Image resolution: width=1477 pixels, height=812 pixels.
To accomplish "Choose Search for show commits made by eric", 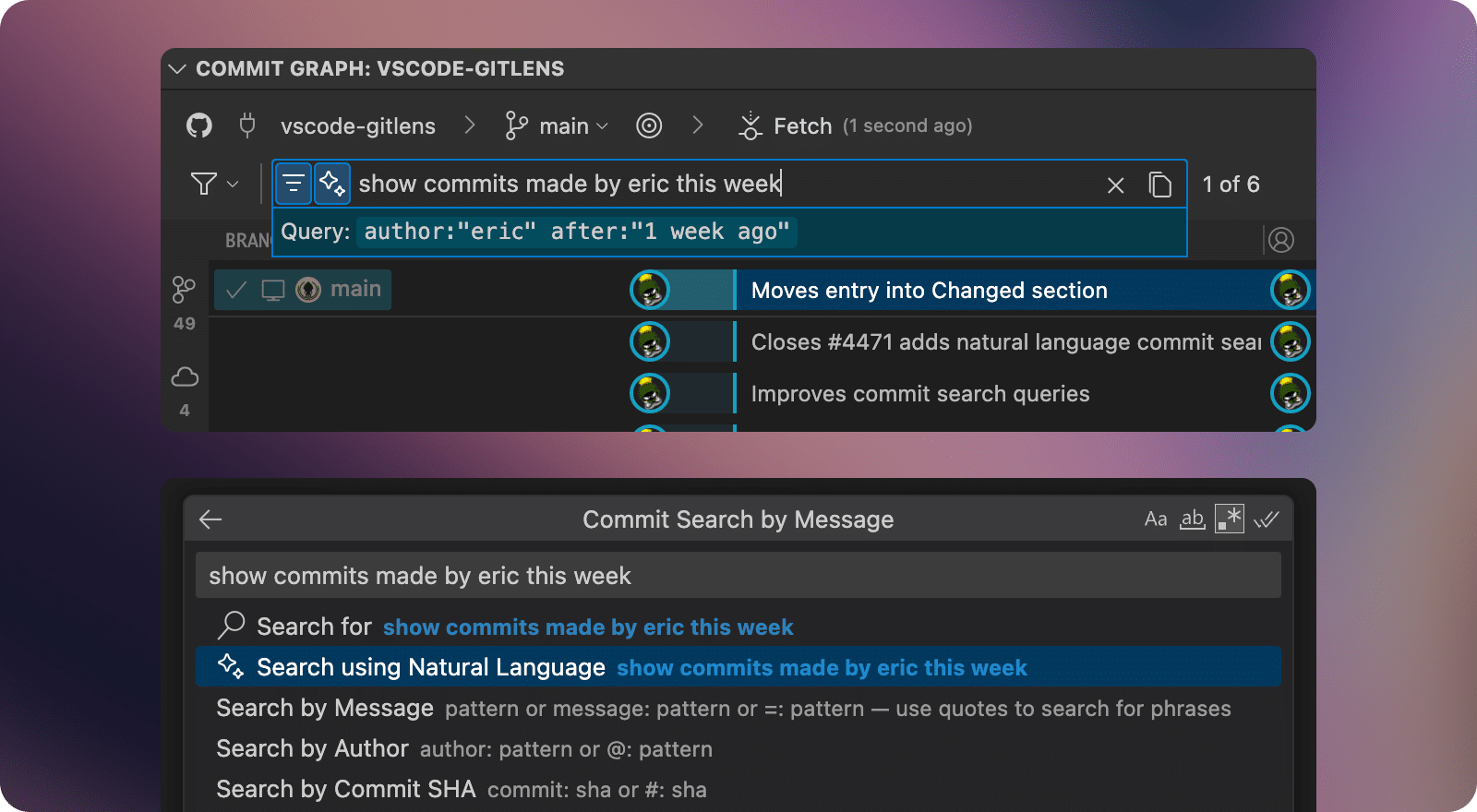I will (738, 627).
